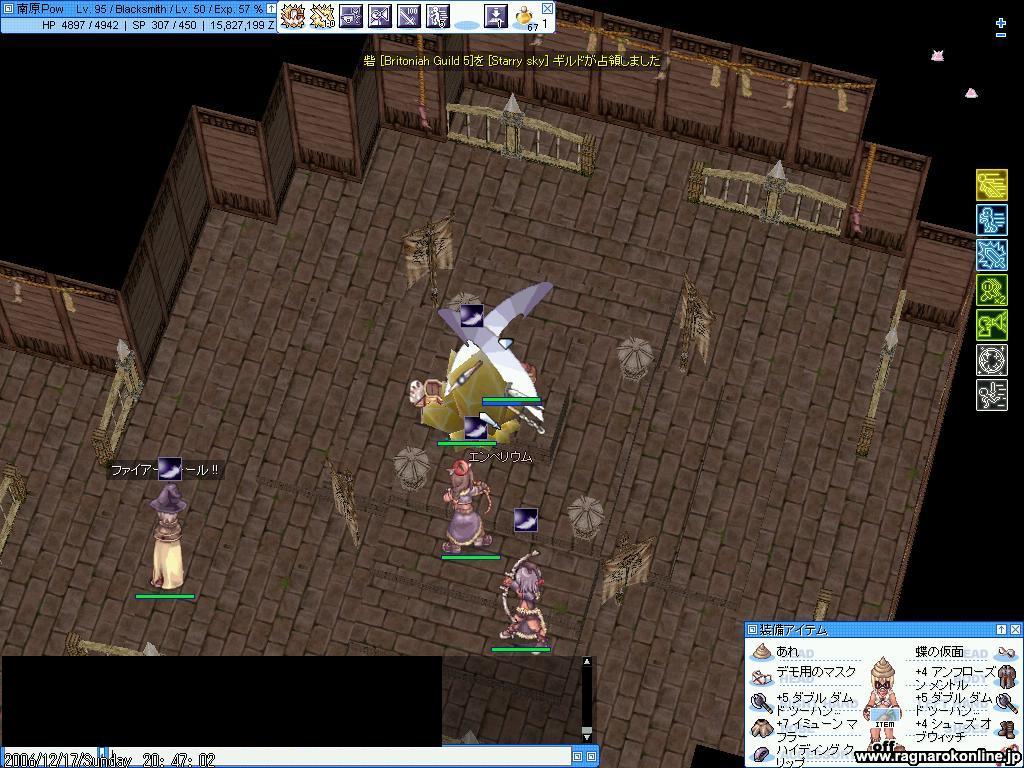Viewport: 1024px width, 768px height.
Task: Zoom out the minimap with minus button
Action: (1000, 35)
